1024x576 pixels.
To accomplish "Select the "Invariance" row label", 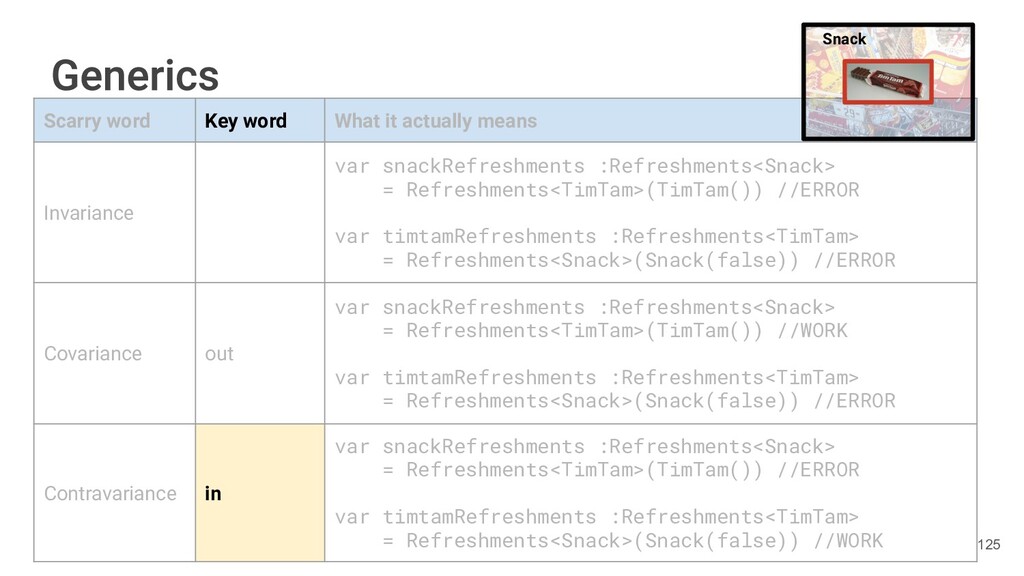I will (x=88, y=213).
